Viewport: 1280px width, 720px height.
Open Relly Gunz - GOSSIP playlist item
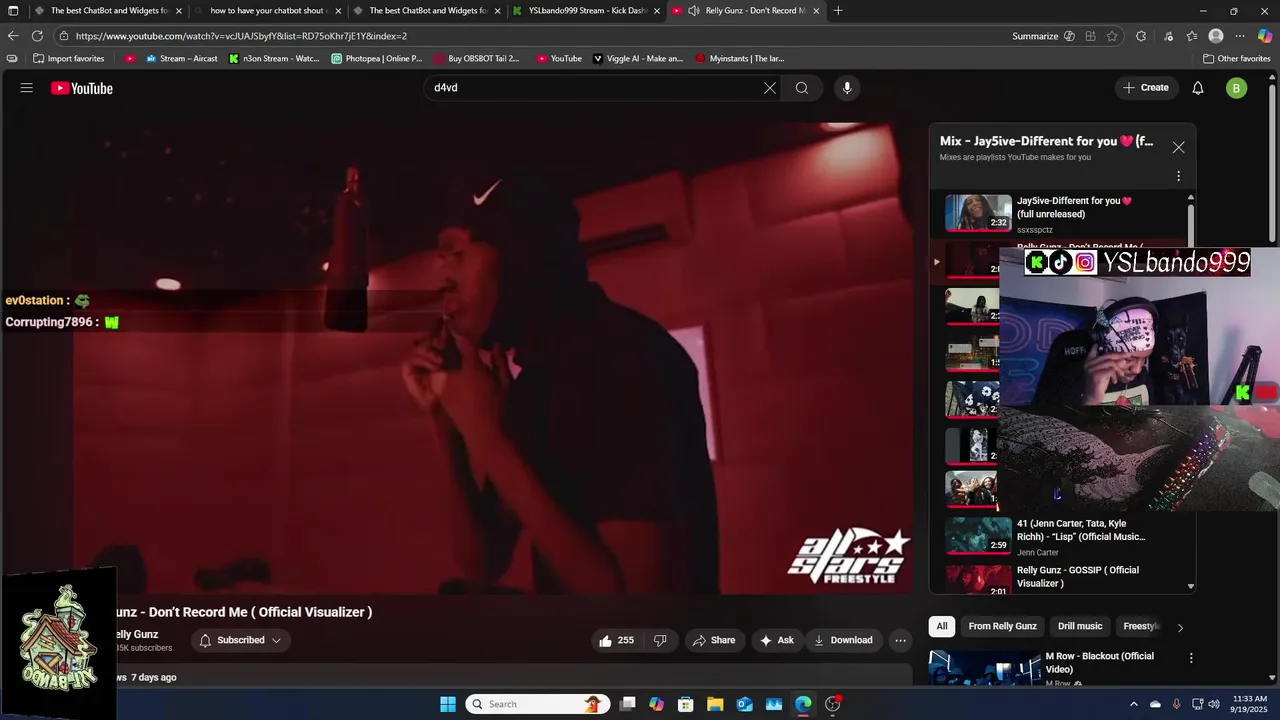pyautogui.click(x=1060, y=578)
